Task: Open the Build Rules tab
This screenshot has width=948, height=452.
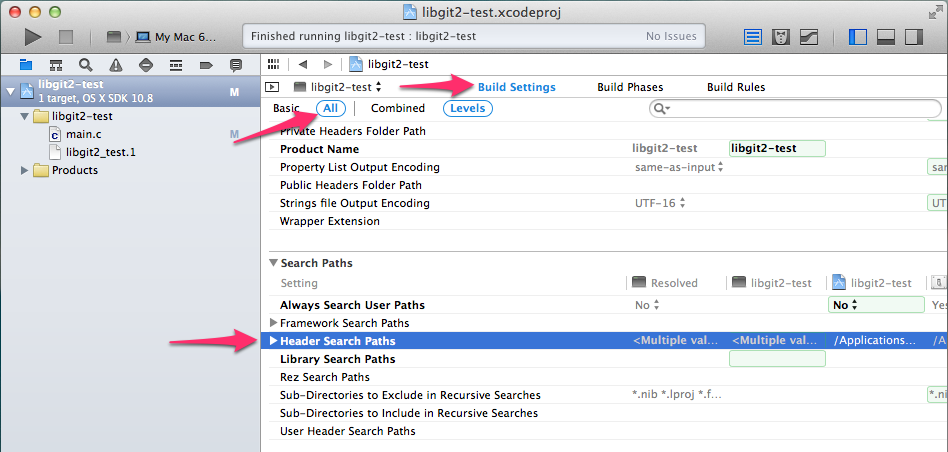Action: pos(736,87)
